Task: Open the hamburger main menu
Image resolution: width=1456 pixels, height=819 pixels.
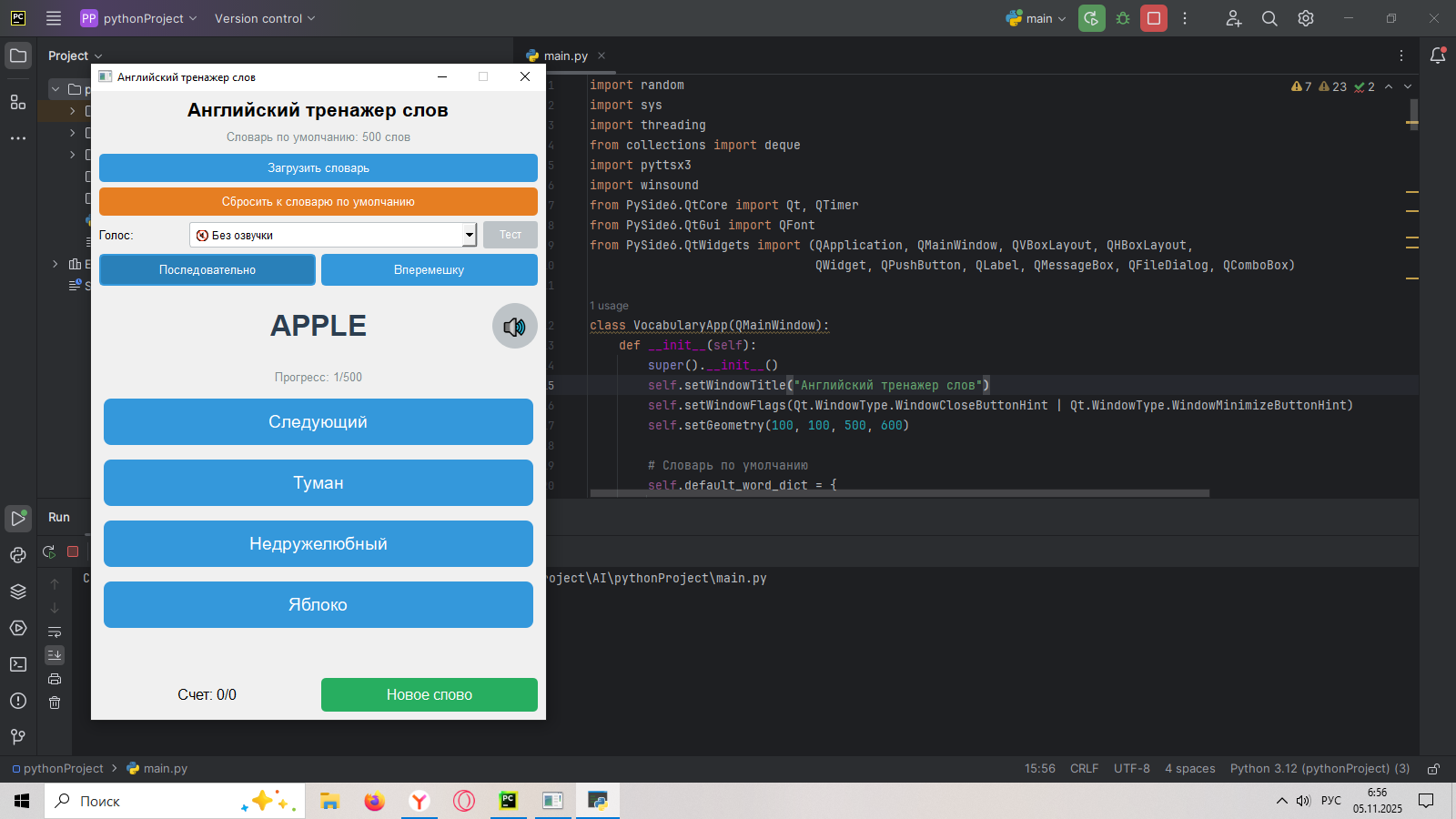Action: click(54, 18)
